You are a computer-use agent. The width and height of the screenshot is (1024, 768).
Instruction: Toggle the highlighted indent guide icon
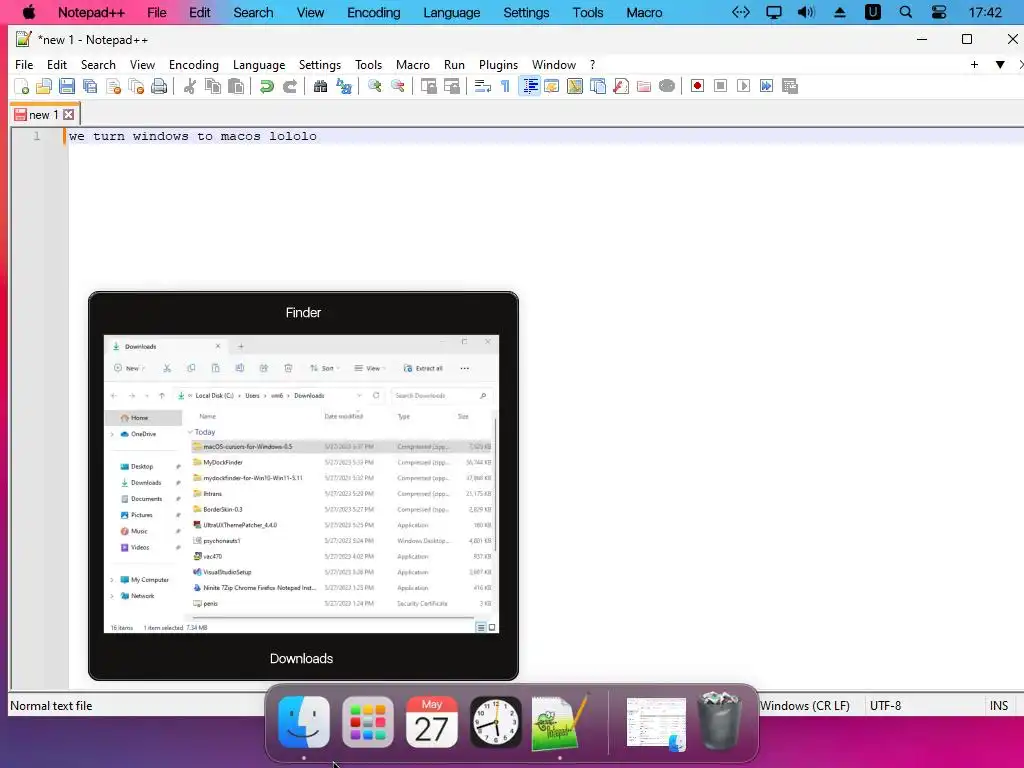530,86
